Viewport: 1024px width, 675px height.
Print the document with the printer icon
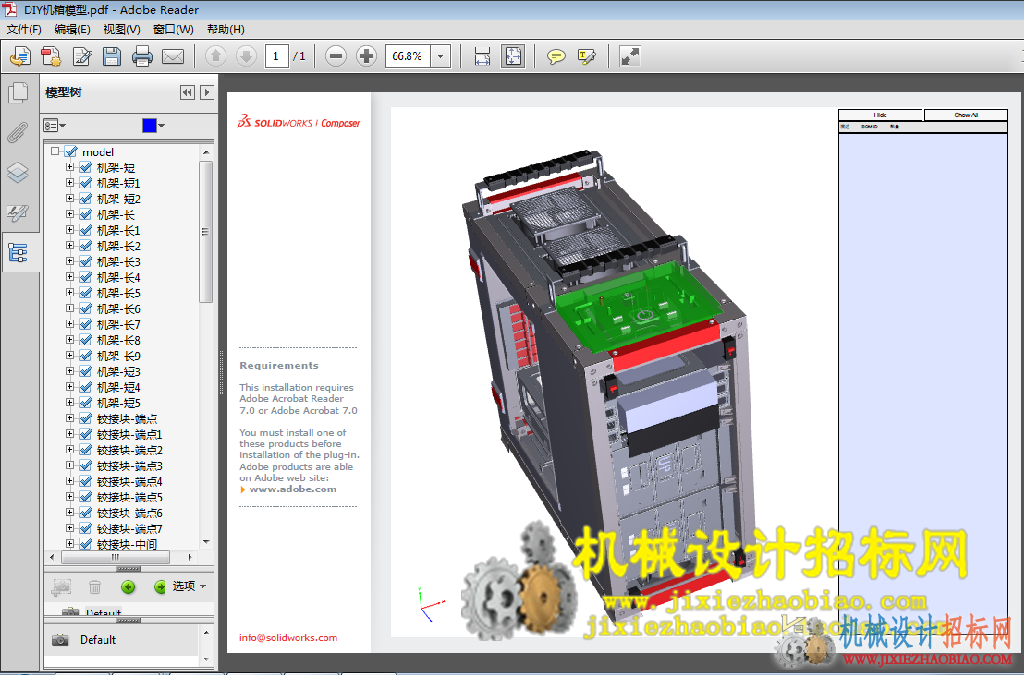tap(142, 57)
